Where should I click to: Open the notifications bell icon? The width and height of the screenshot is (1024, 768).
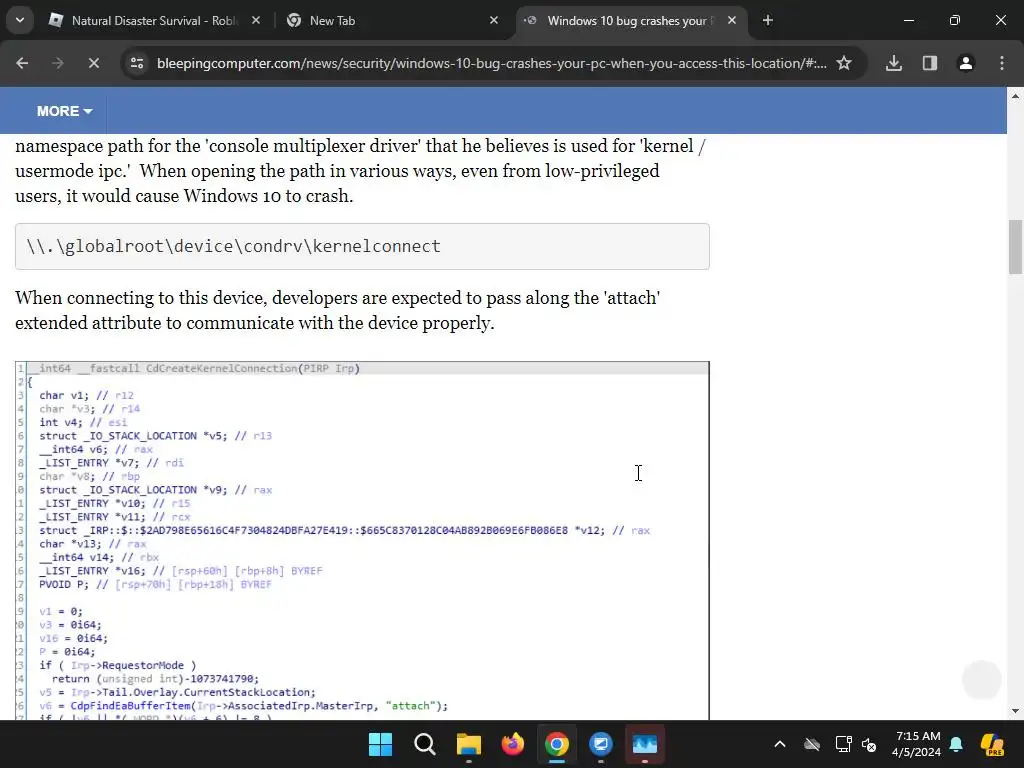pos(956,744)
